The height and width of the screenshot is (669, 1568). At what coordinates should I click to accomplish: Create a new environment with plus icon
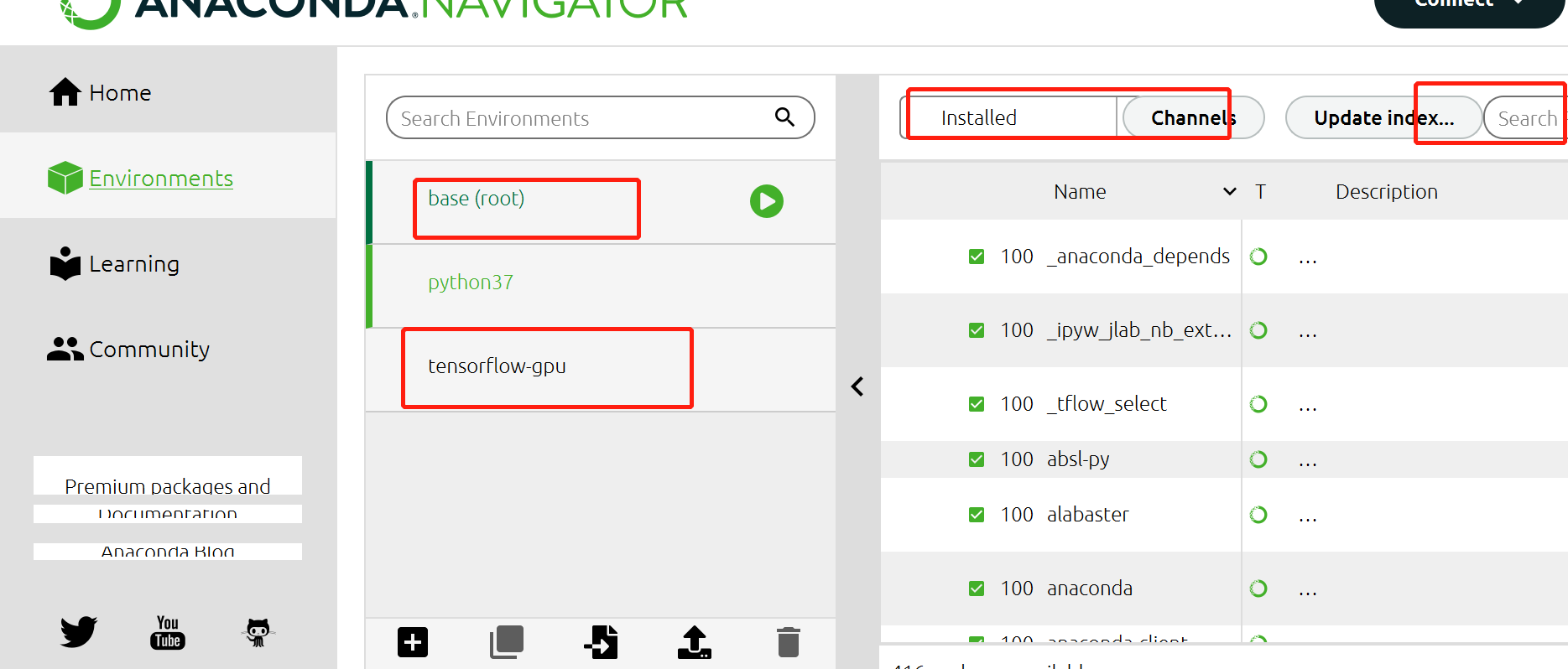[x=413, y=642]
